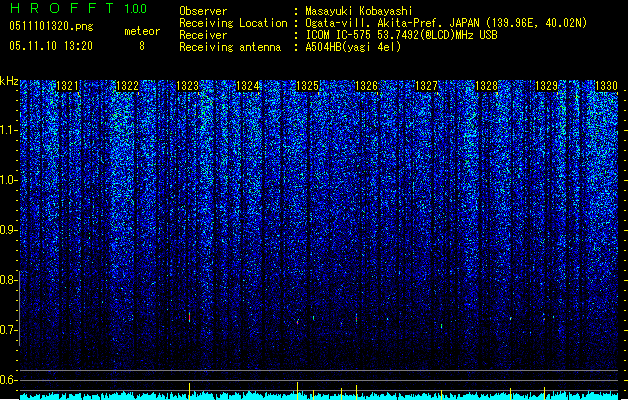Click the kHz axis unit label
Image resolution: width=629 pixels, height=400 pixels.
point(9,81)
